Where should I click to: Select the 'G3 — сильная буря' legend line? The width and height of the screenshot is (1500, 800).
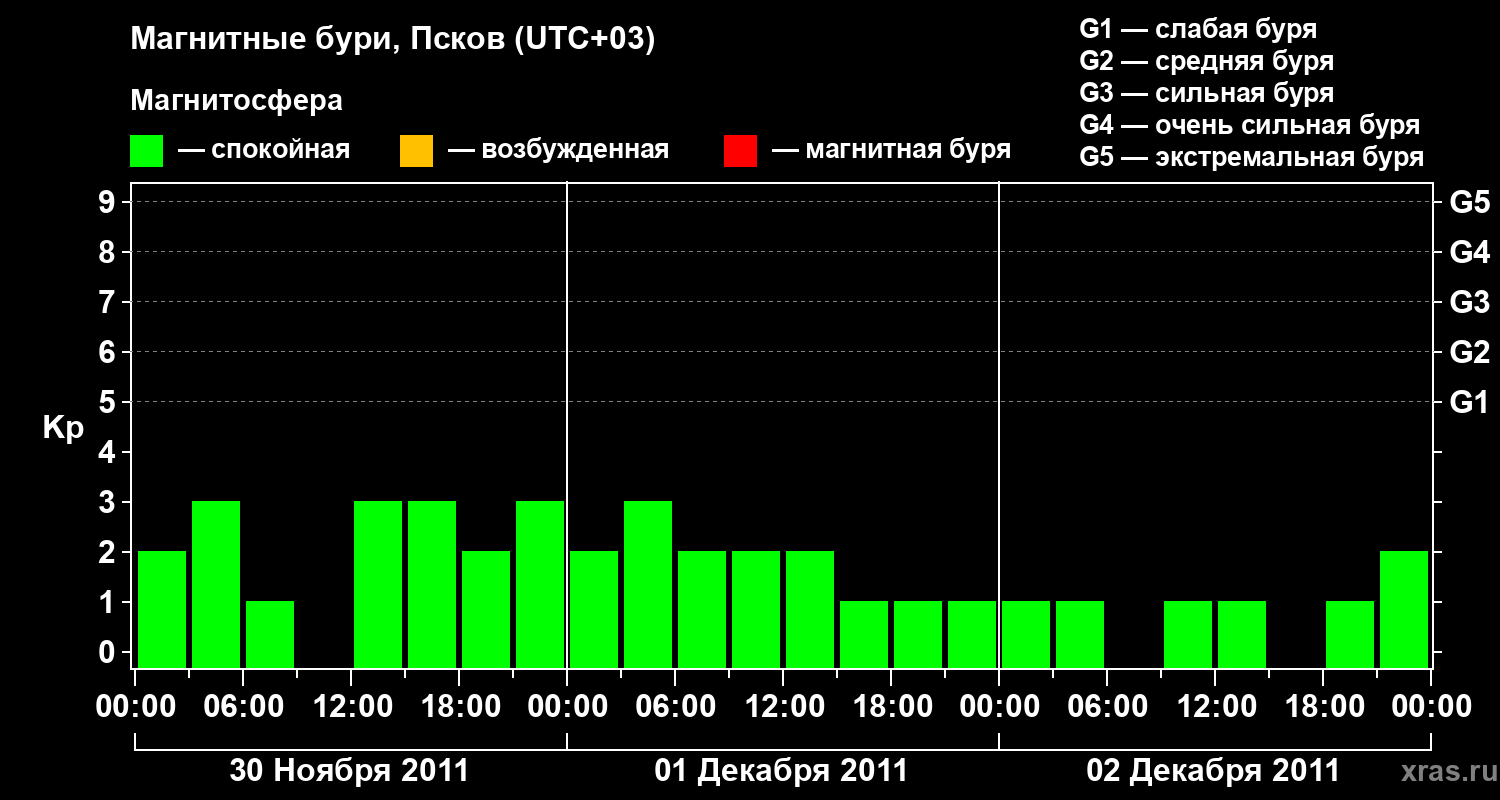tap(1206, 93)
